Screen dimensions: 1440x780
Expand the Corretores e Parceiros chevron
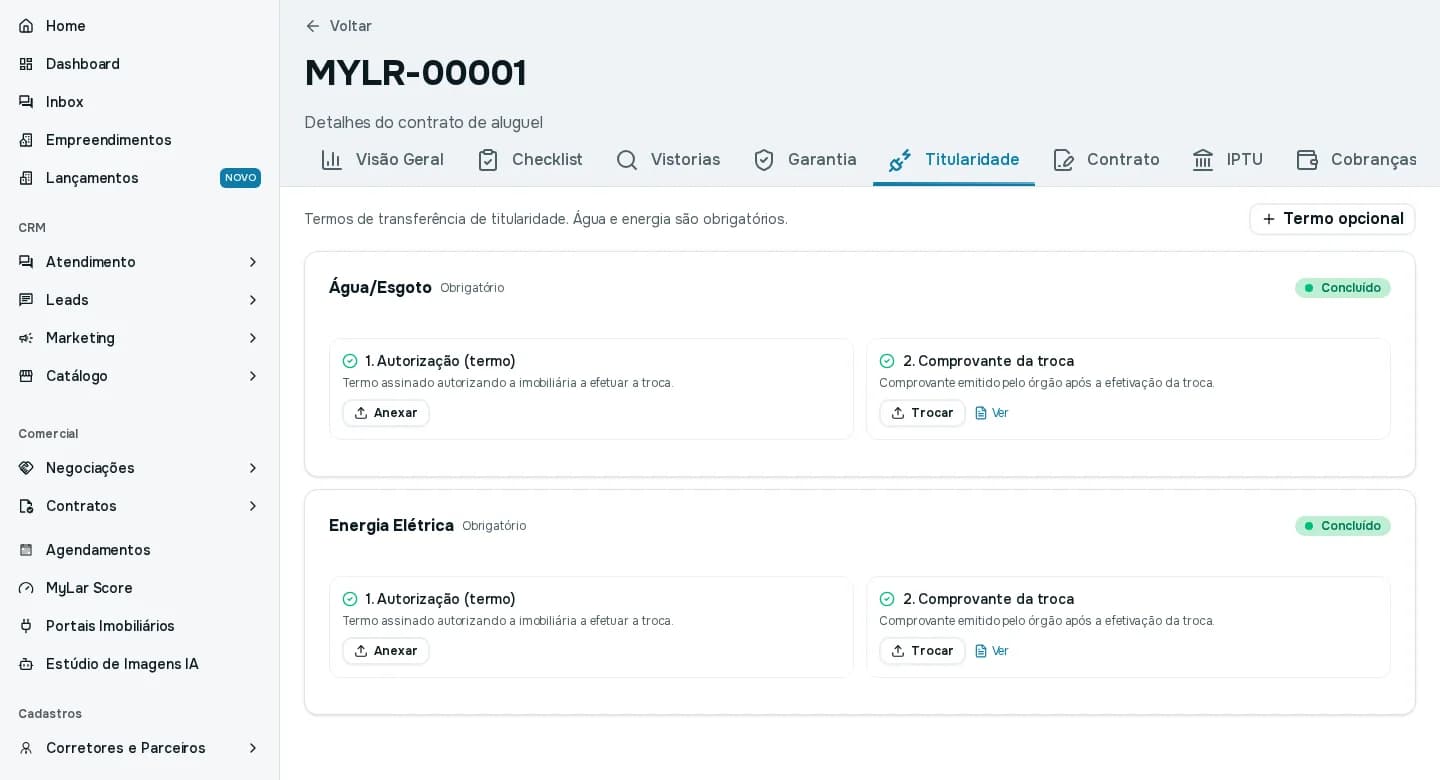pyautogui.click(x=253, y=748)
